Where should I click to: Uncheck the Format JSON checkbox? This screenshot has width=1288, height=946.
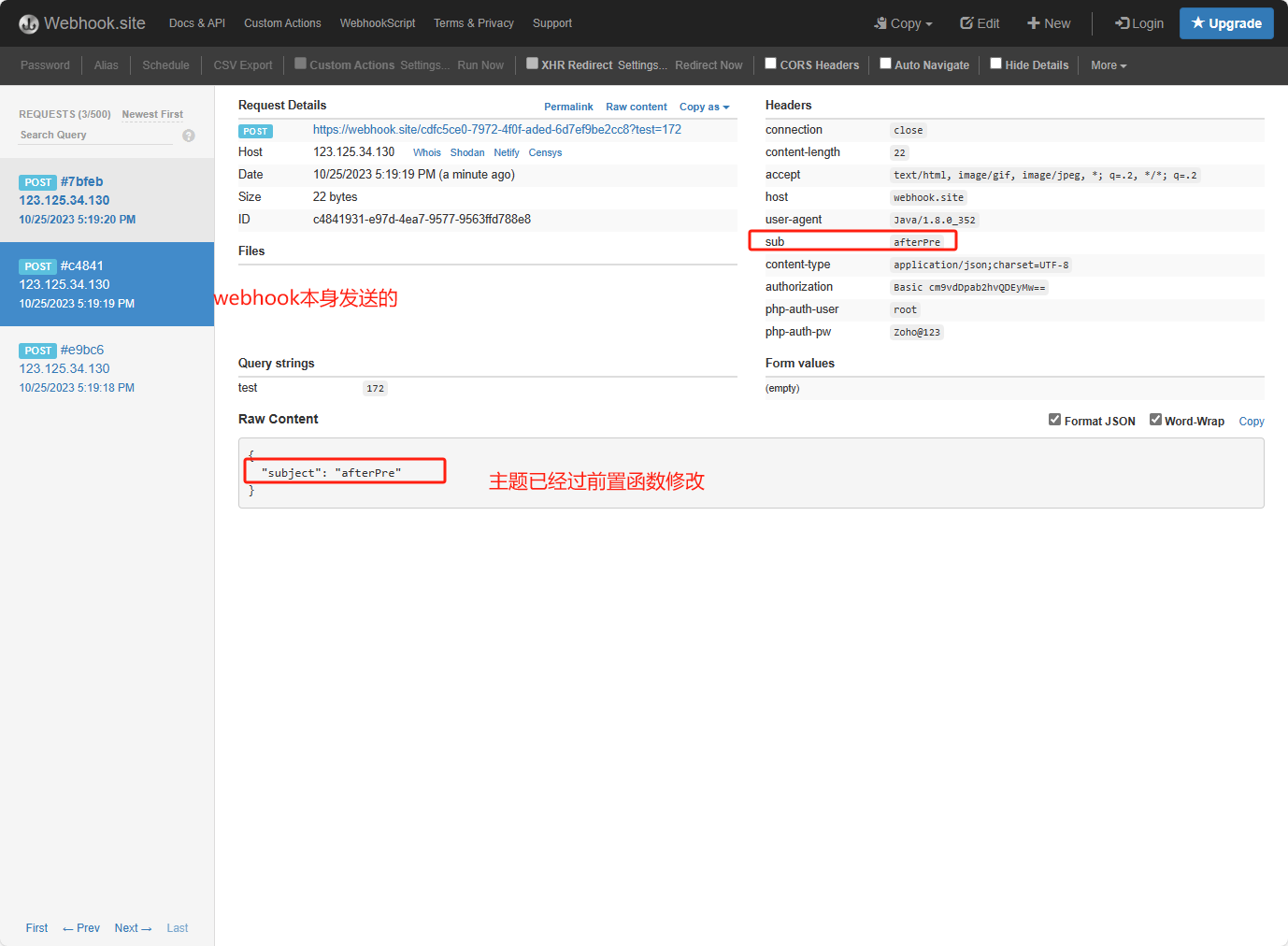[1054, 420]
